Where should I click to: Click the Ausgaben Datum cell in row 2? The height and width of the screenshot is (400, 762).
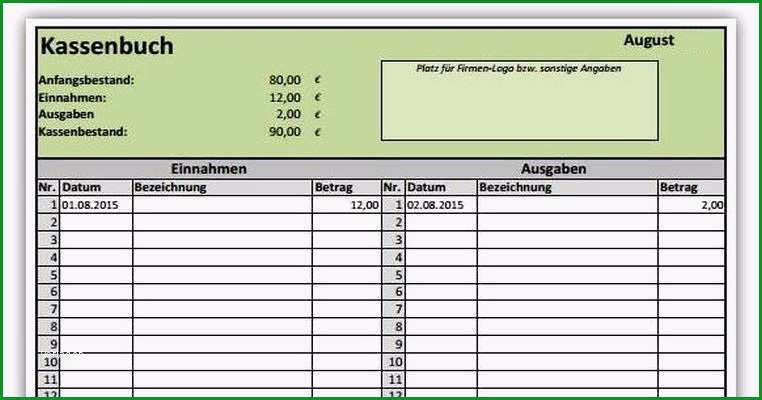441,223
